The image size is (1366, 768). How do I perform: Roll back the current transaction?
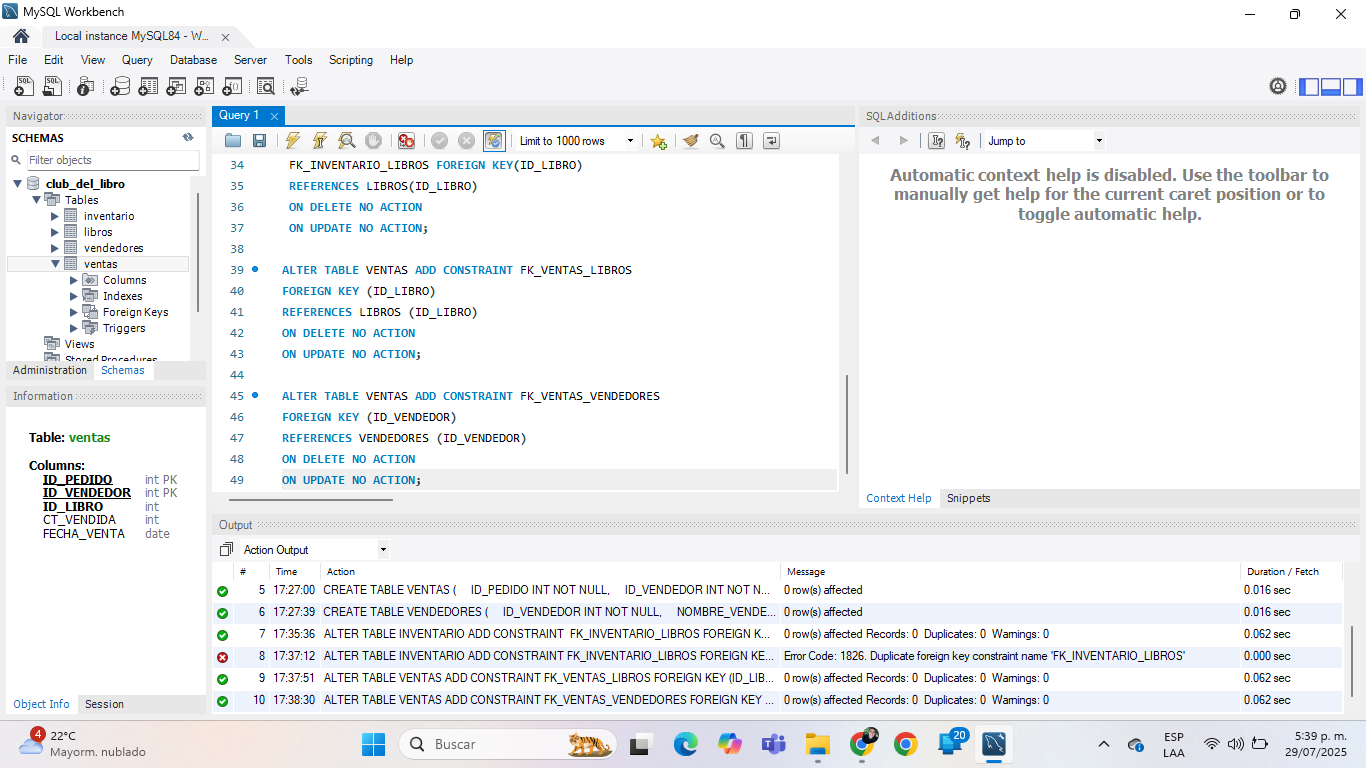click(x=466, y=141)
